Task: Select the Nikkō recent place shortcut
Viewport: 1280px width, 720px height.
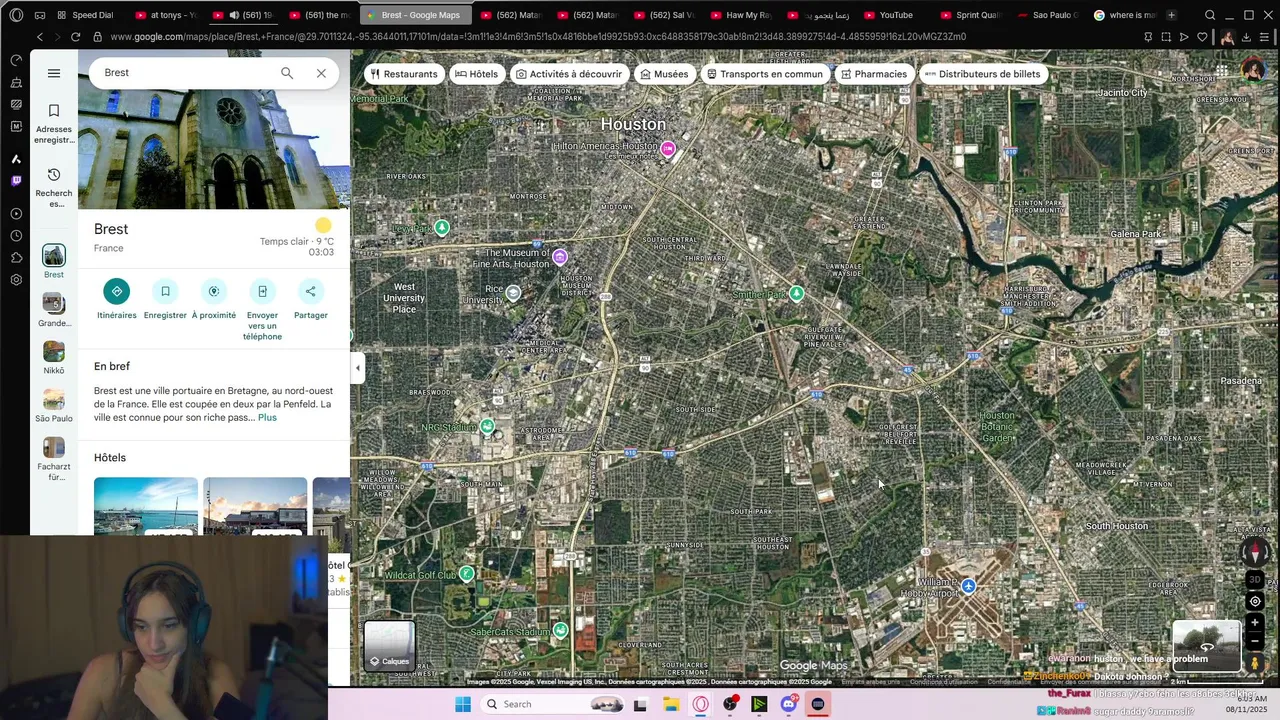Action: 54,358
